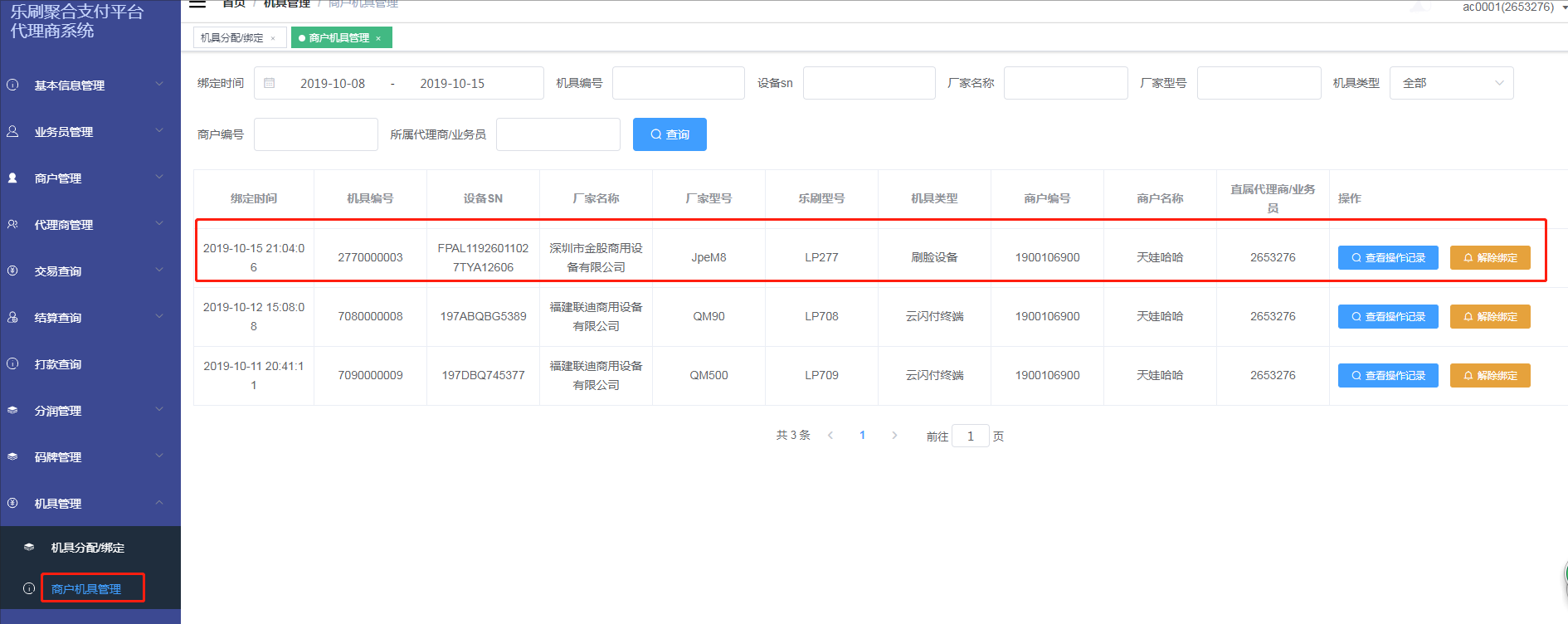The image size is (1568, 624).
Task: Click 机具类型 cell 刷脸设备
Action: click(934, 257)
